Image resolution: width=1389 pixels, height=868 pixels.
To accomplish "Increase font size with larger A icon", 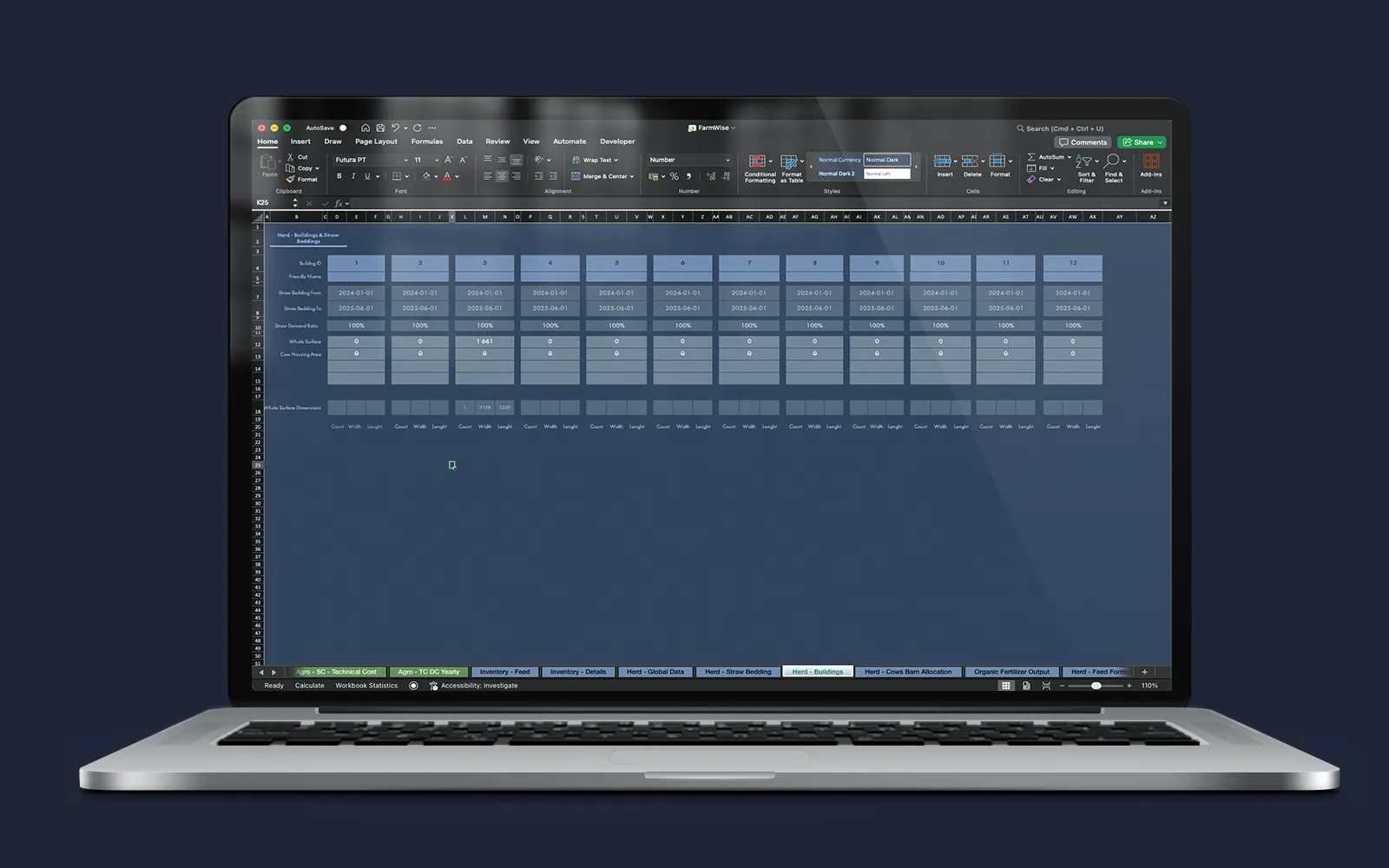I will coord(449,160).
